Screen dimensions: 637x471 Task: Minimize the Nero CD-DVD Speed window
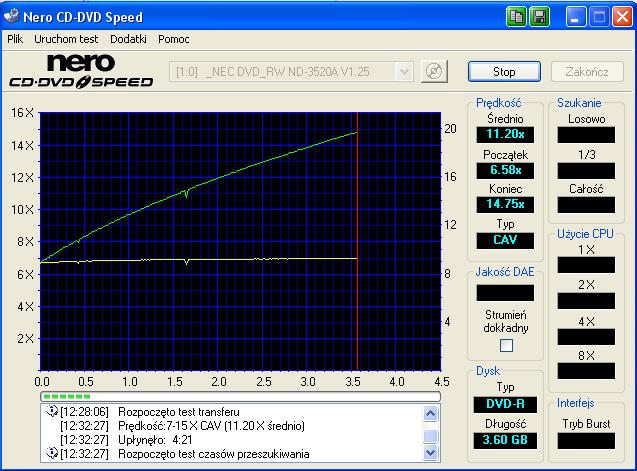(x=575, y=17)
